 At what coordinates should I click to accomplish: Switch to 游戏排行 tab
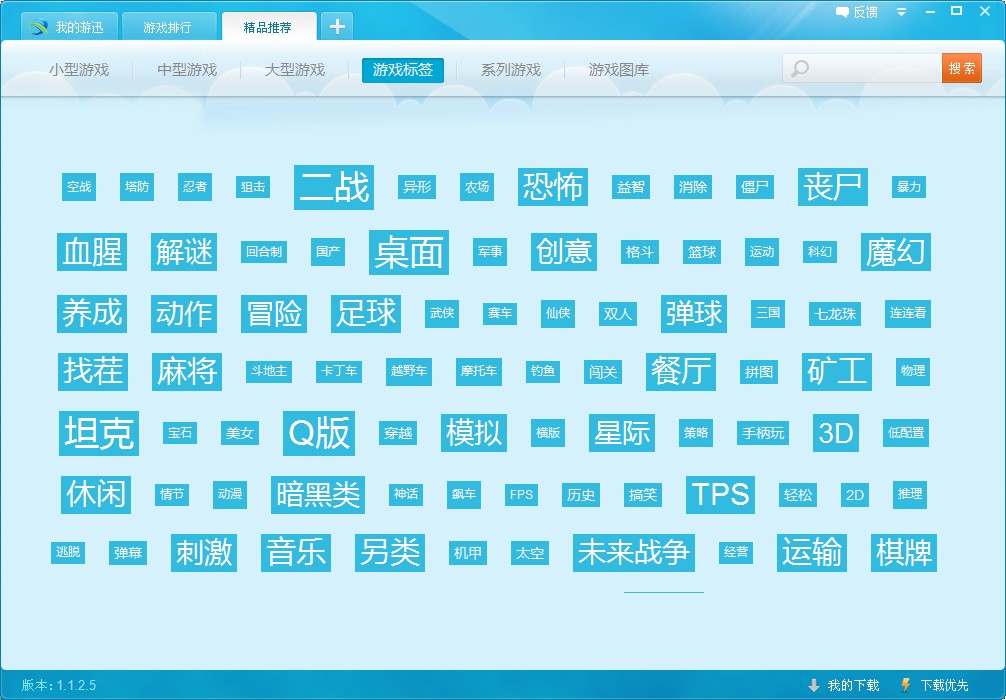[x=167, y=27]
